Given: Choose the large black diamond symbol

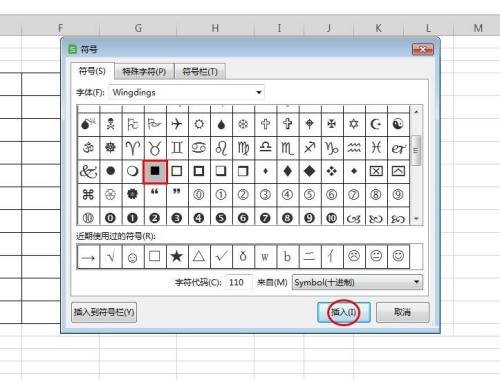Looking at the screenshot, I should click(x=309, y=171).
